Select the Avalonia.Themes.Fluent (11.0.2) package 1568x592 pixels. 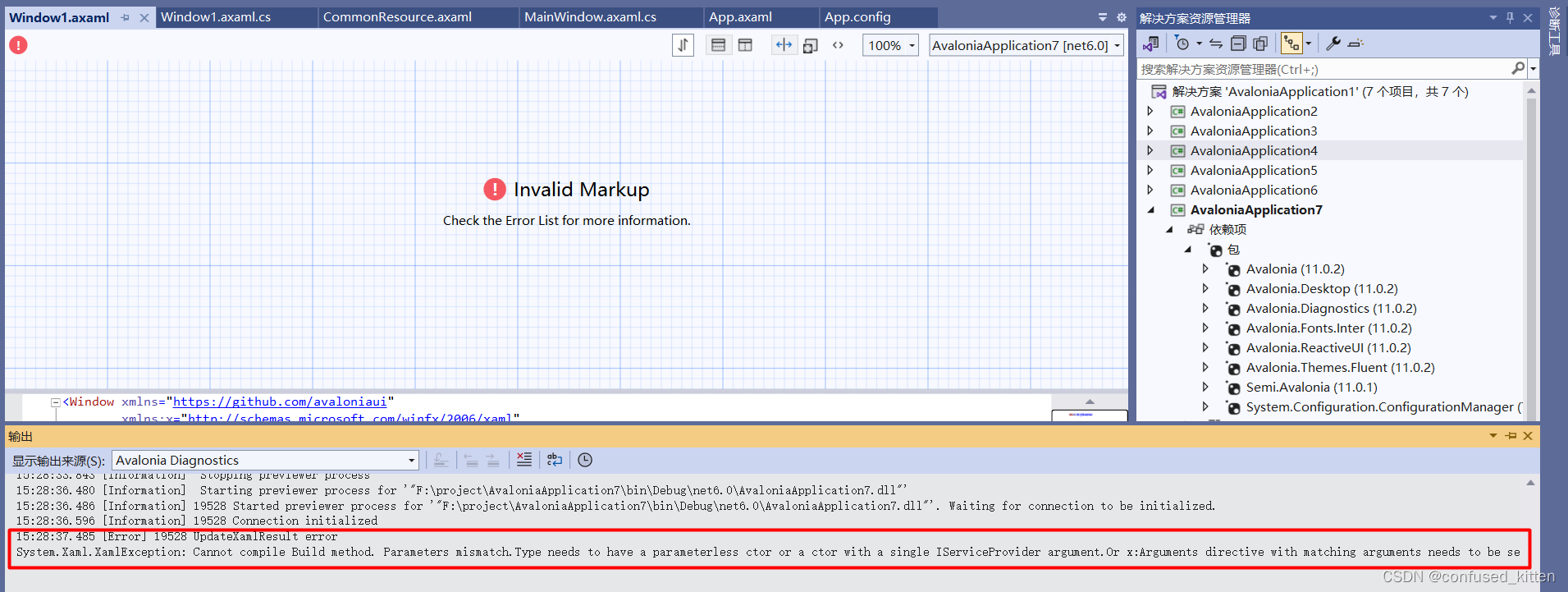pyautogui.click(x=1340, y=368)
